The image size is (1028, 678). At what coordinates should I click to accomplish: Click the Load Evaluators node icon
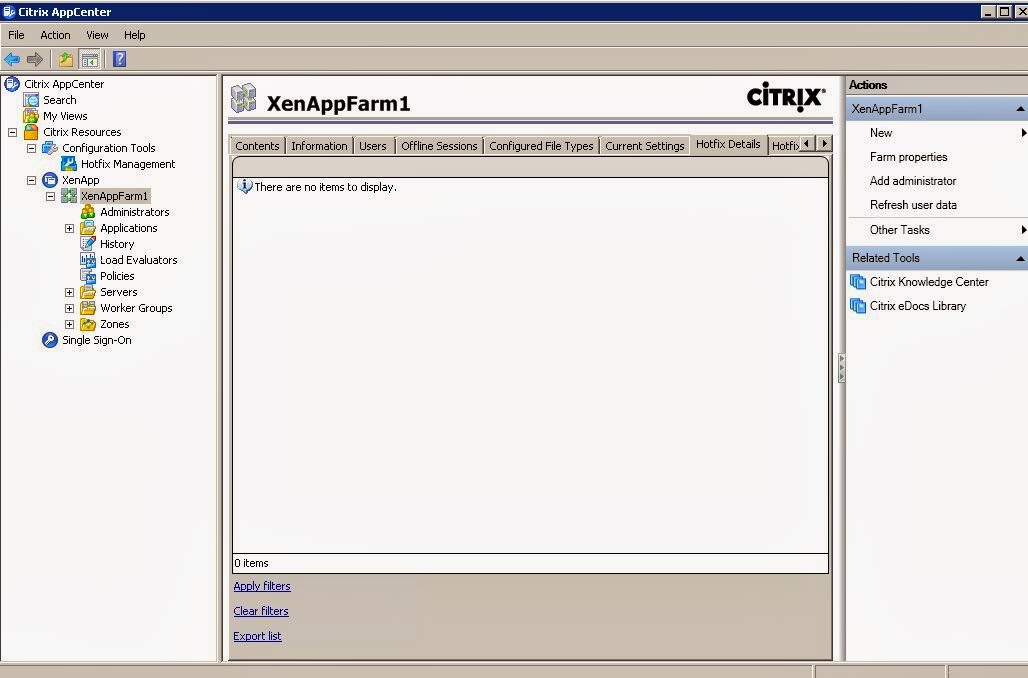pos(88,260)
